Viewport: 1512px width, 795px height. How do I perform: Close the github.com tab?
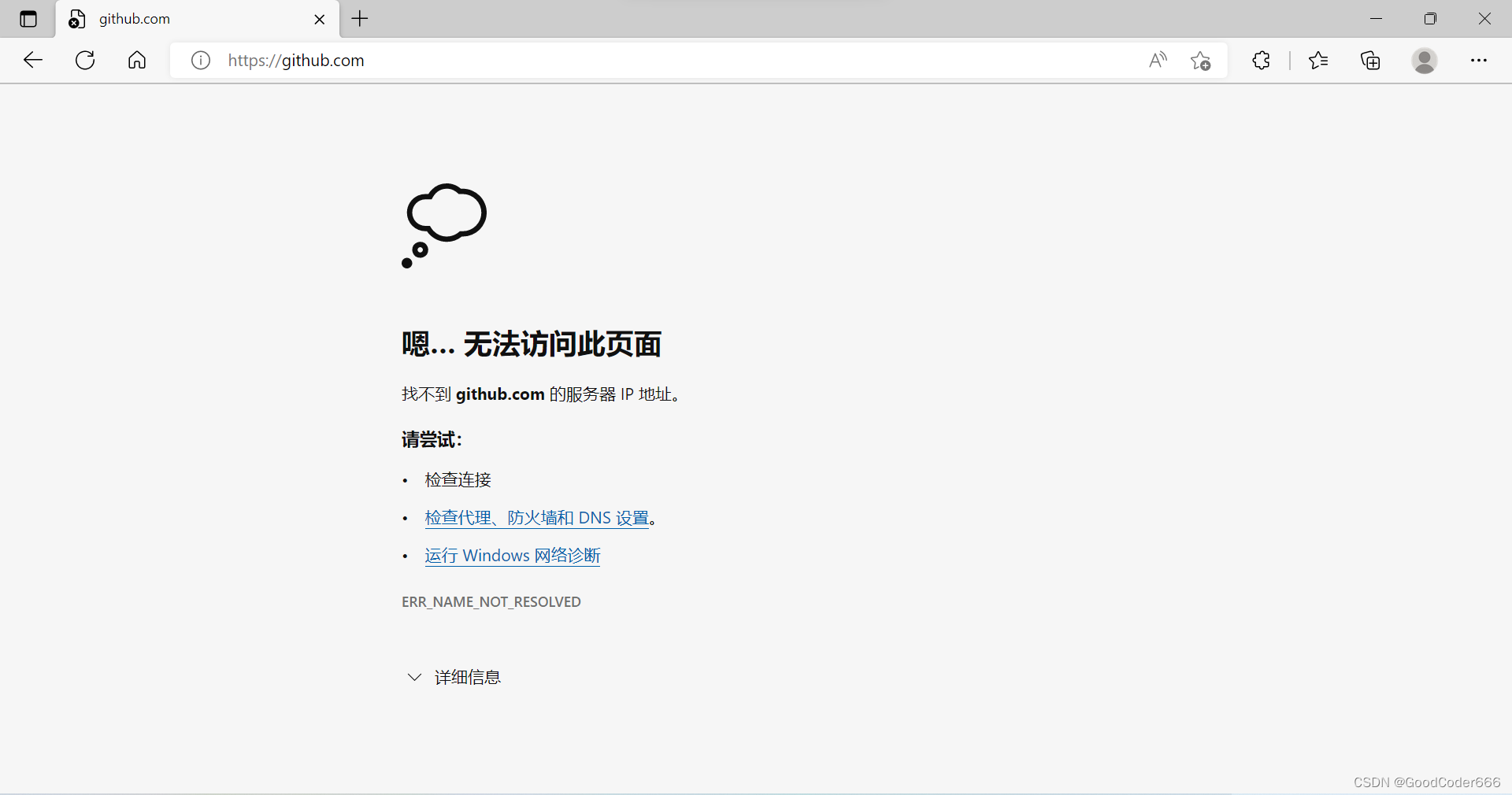click(320, 19)
